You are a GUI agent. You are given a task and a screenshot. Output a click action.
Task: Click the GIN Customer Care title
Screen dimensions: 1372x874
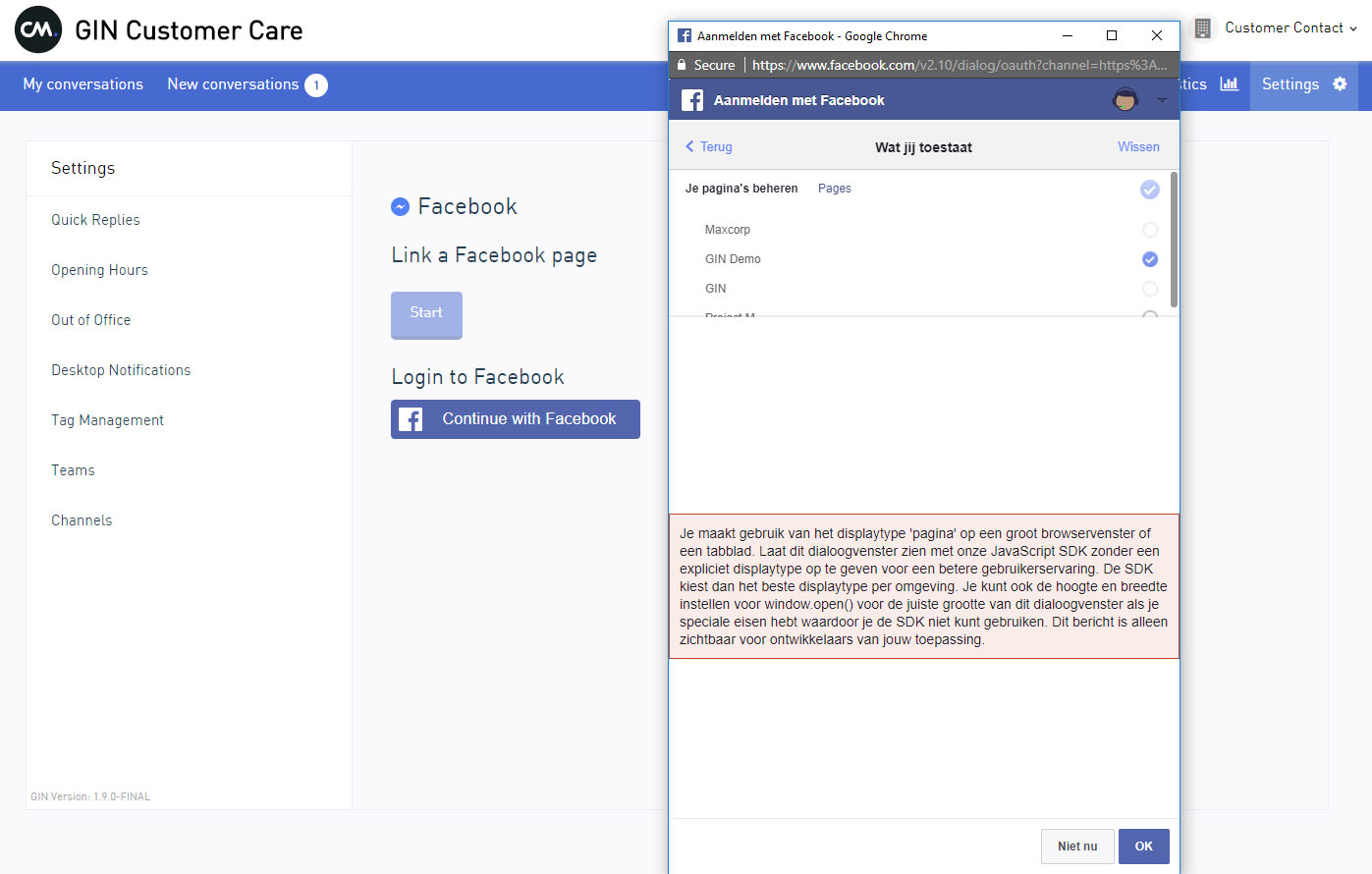pos(189,30)
